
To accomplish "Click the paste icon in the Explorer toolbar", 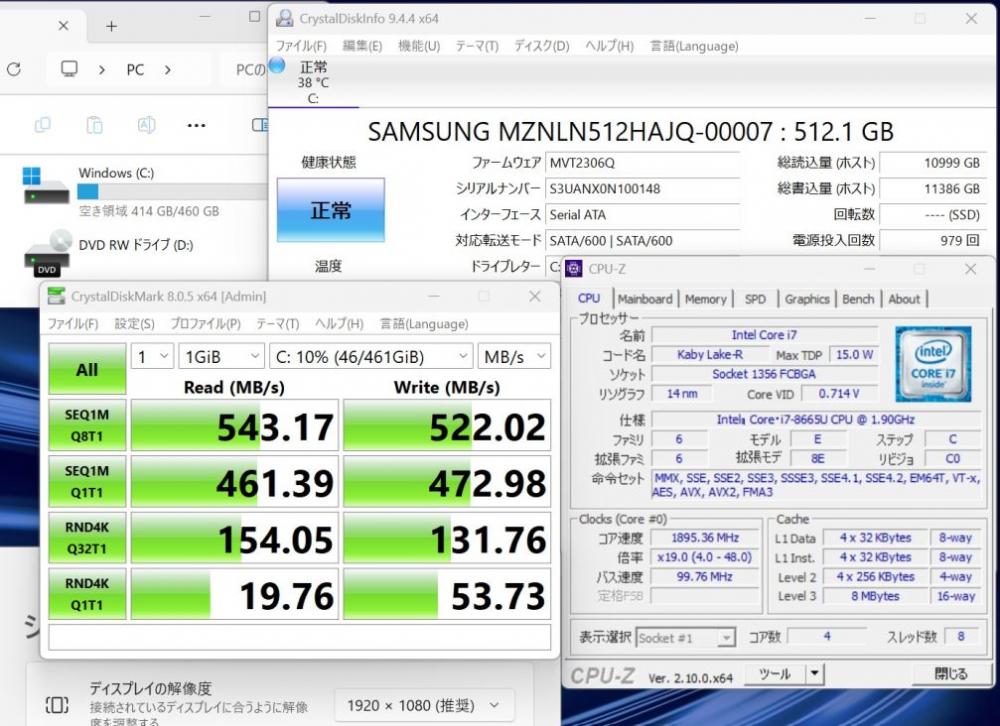I will 94,125.
